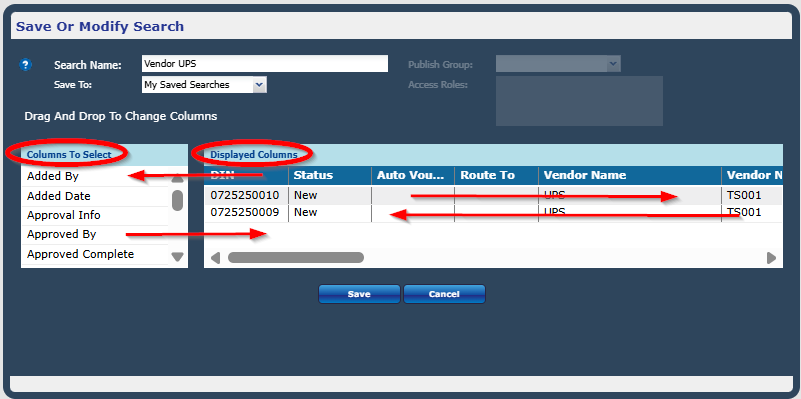
Task: Select DIN cell 0725250010
Action: coord(245,195)
